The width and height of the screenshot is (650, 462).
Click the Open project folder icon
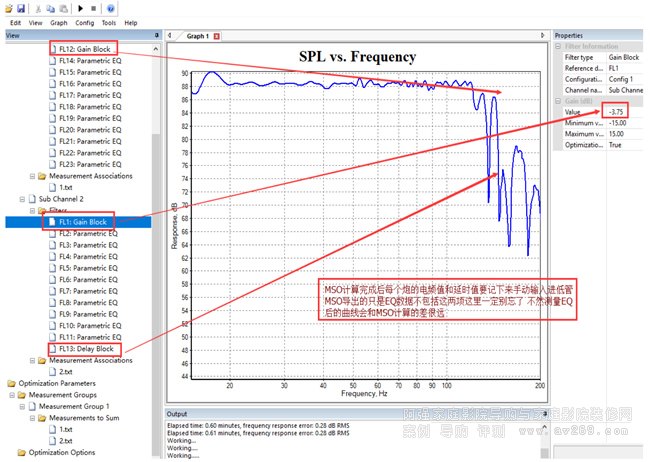(9, 8)
